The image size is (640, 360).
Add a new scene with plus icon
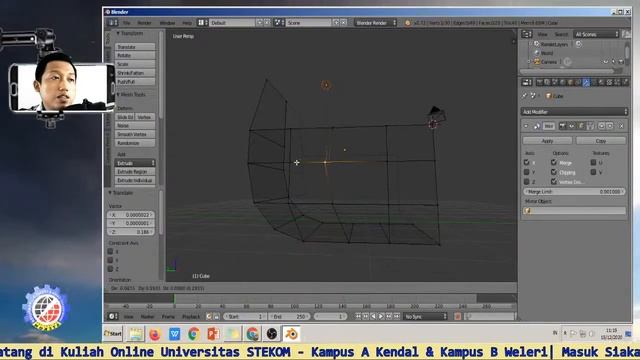coord(336,23)
